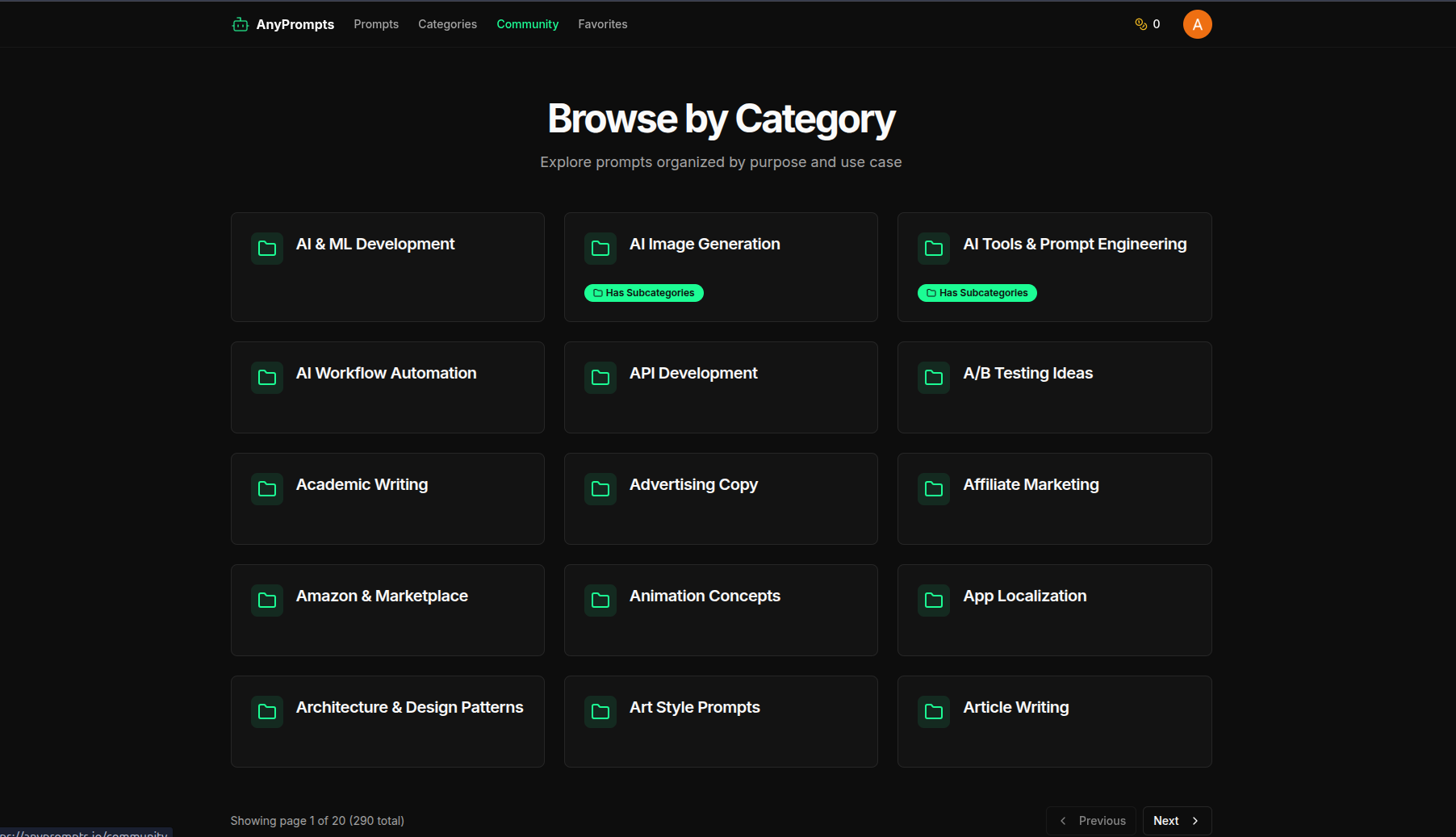The height and width of the screenshot is (837, 1456).
Task: Click the folder icon on AI Tools & Prompt Engineering
Action: point(934,248)
